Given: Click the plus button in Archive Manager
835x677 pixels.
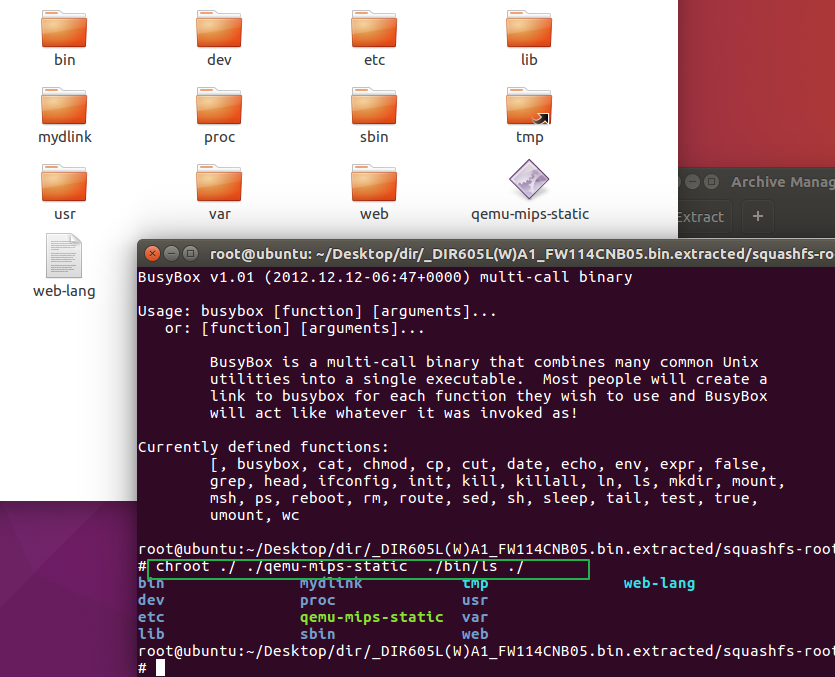Looking at the screenshot, I should 758,216.
